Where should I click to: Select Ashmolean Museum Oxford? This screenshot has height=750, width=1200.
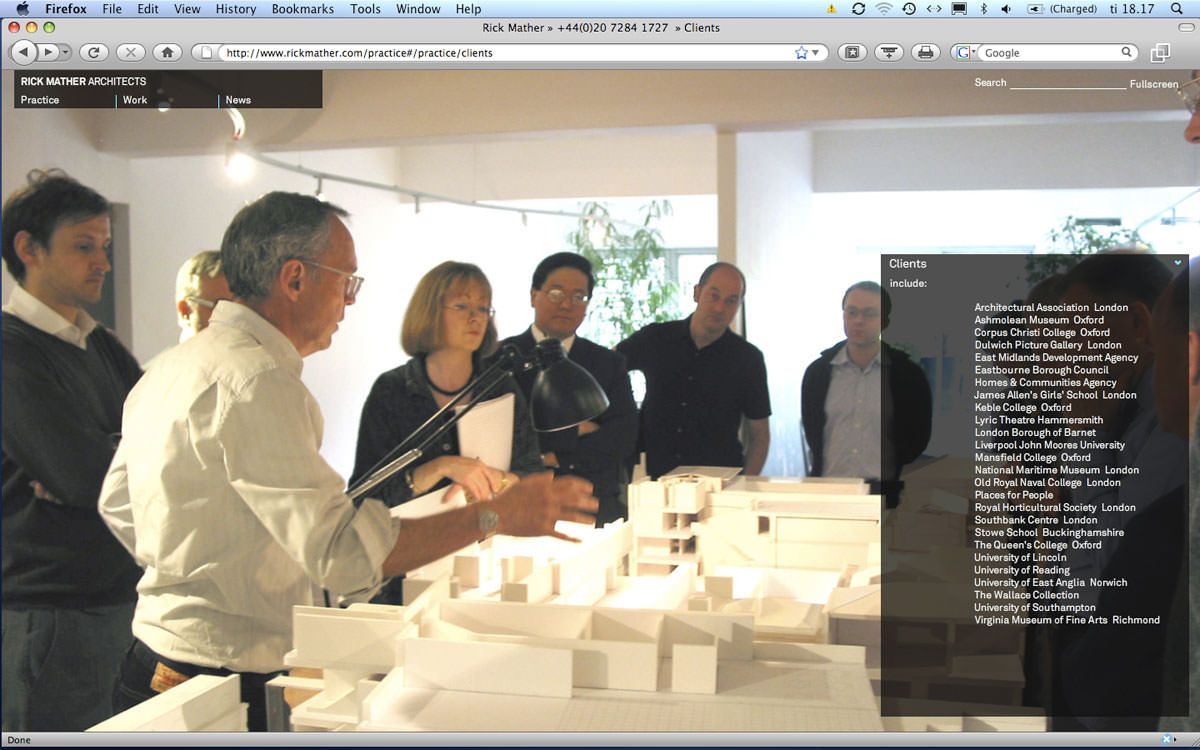pos(1039,320)
